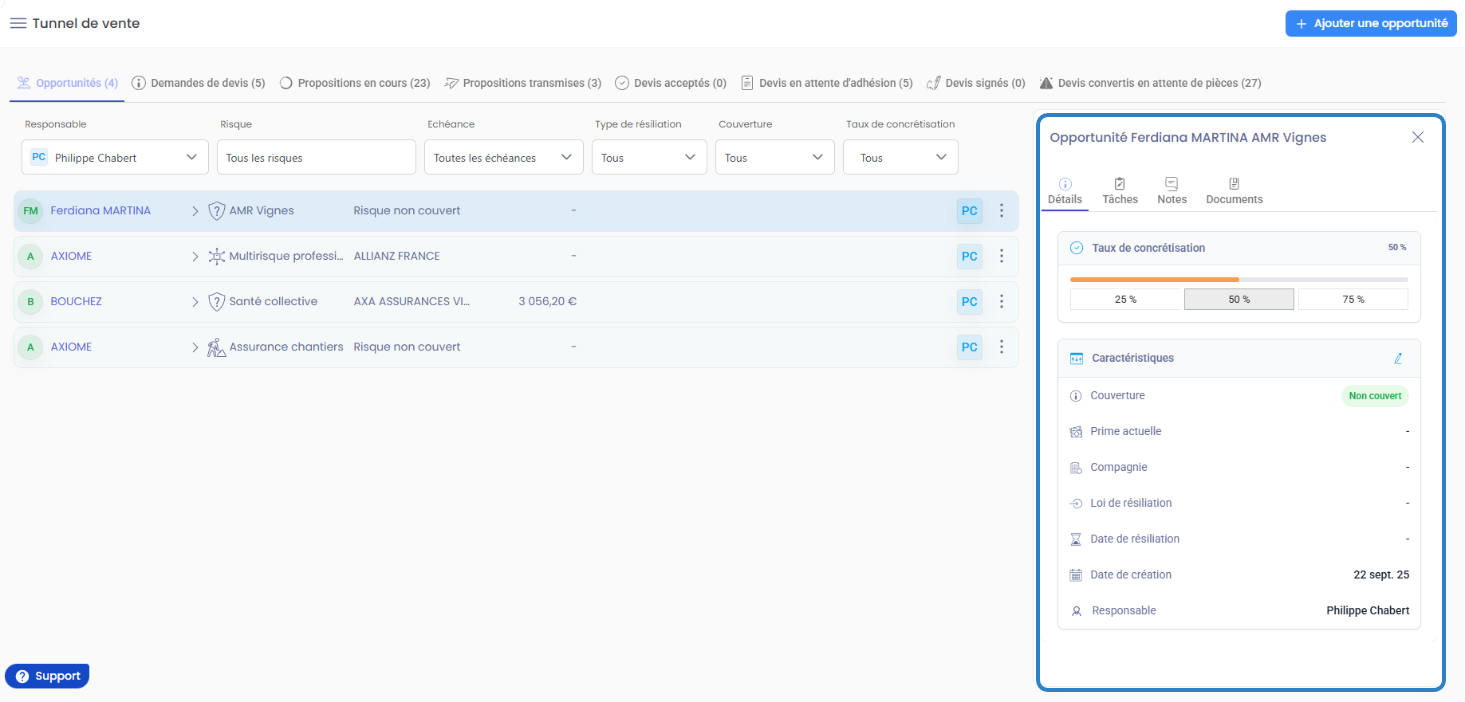Click Philippe Chabert in the Responsable row
Image resolution: width=1465 pixels, height=702 pixels.
coord(1368,611)
